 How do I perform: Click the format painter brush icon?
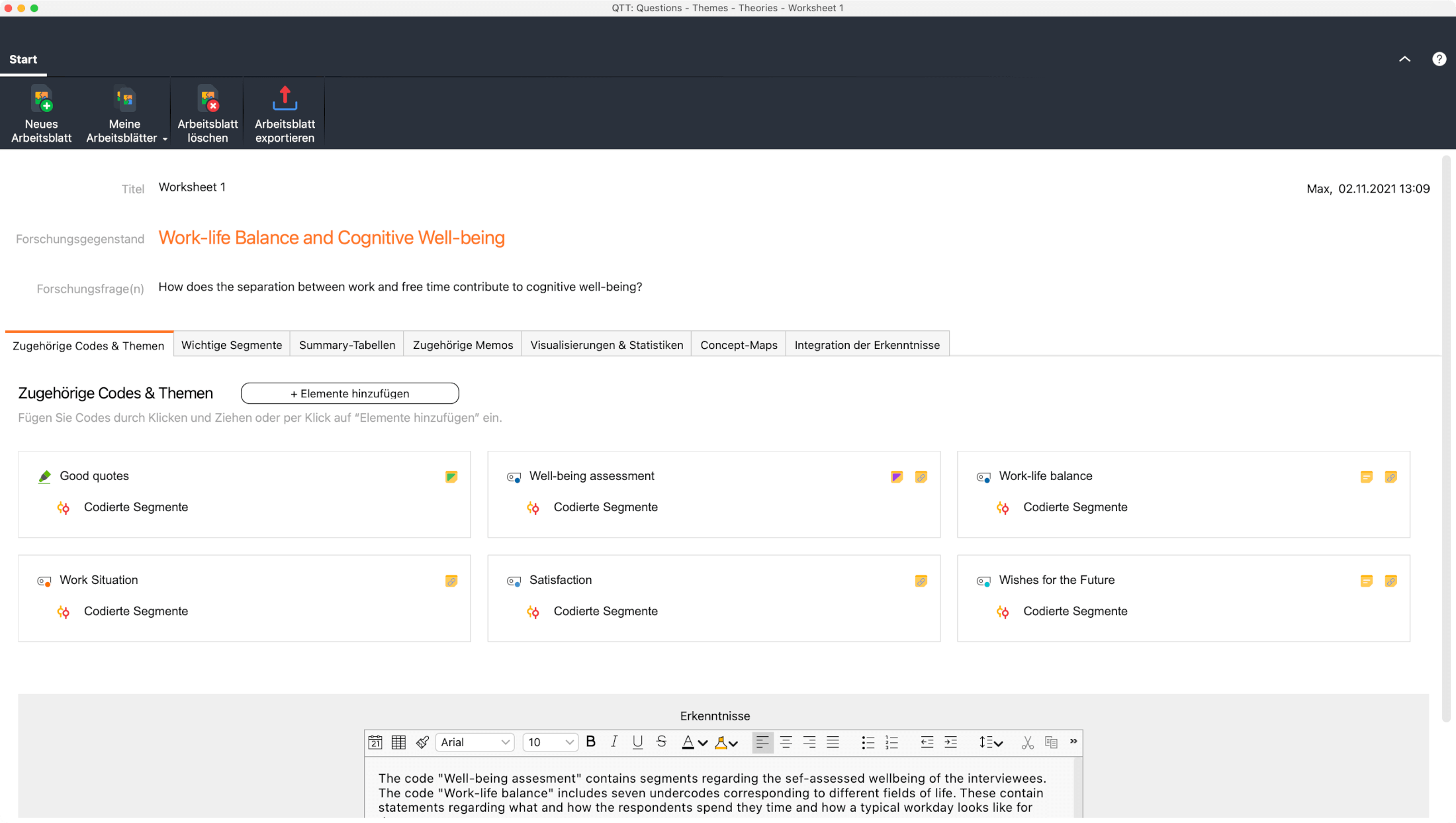422,742
